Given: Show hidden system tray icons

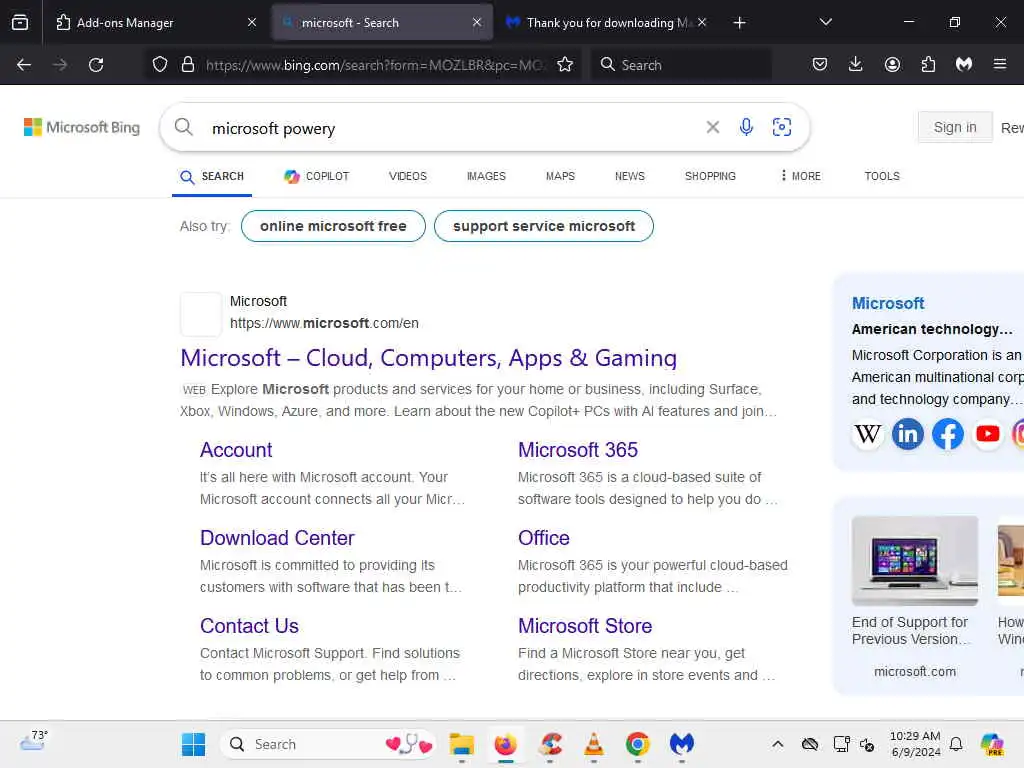Looking at the screenshot, I should click(x=777, y=744).
